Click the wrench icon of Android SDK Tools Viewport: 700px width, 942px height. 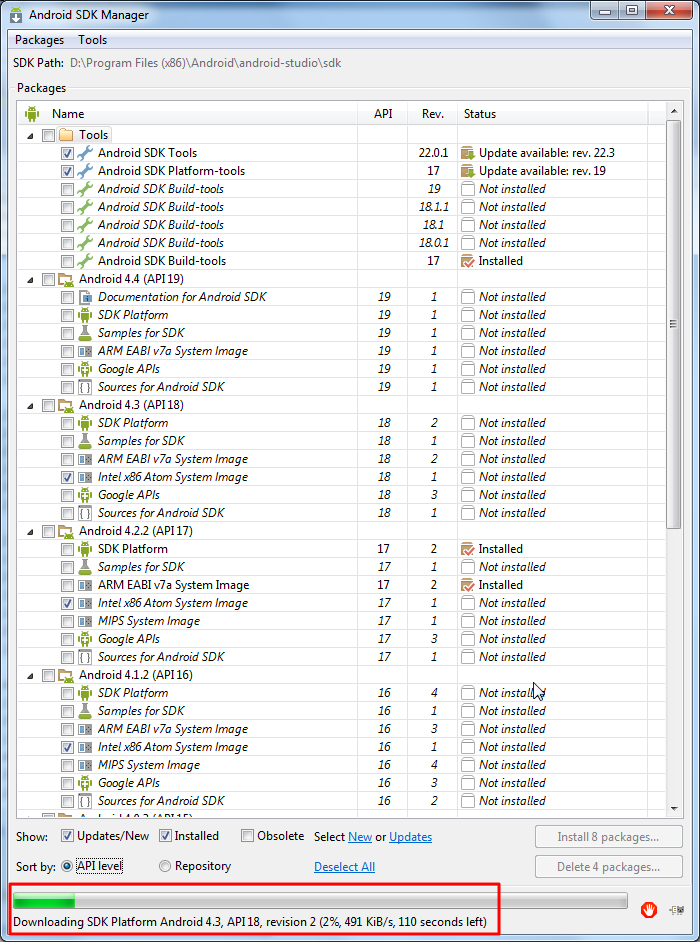85,153
